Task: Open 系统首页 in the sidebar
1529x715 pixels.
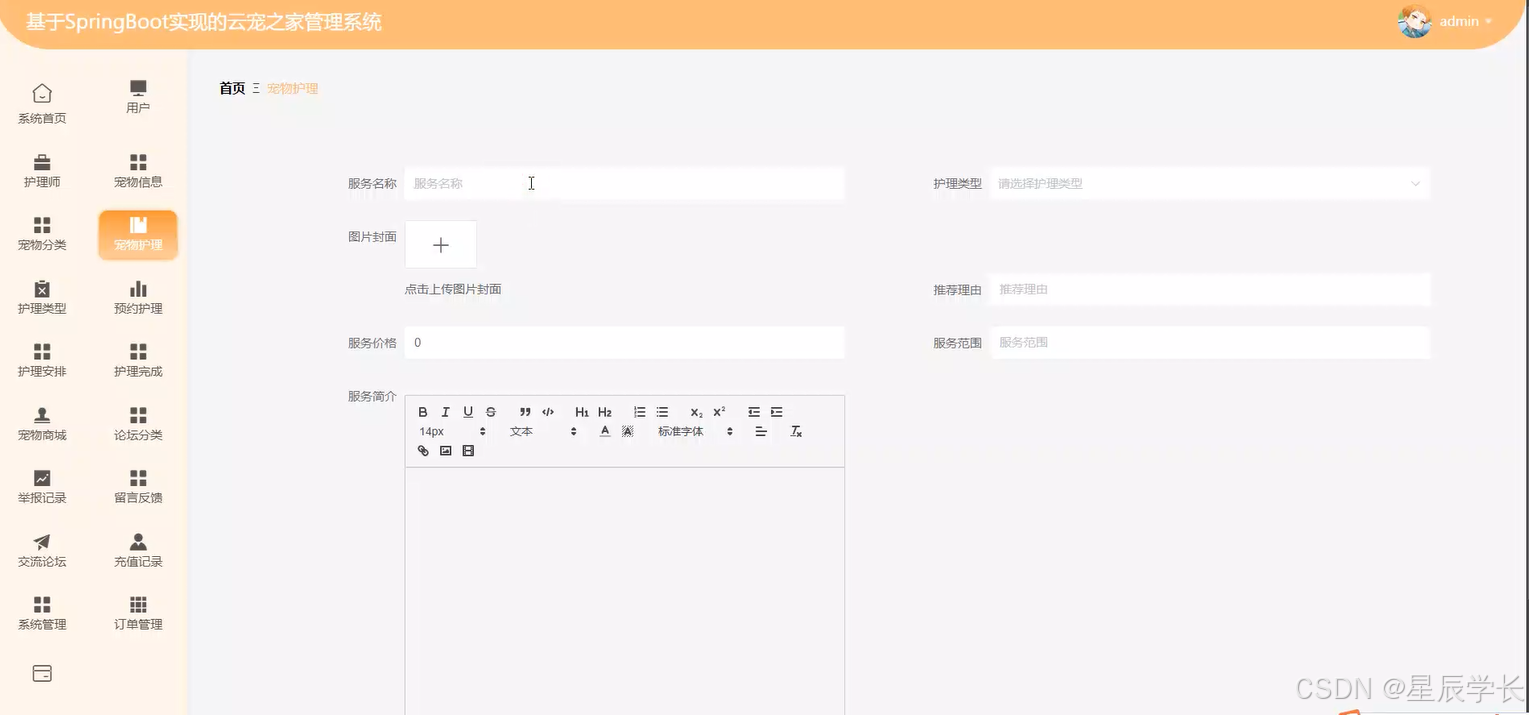Action: tap(42, 104)
